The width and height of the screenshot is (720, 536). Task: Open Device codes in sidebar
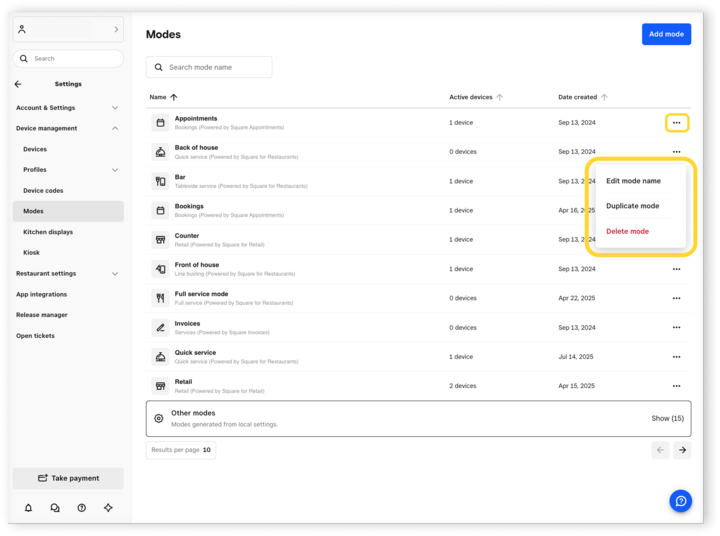pyautogui.click(x=43, y=191)
